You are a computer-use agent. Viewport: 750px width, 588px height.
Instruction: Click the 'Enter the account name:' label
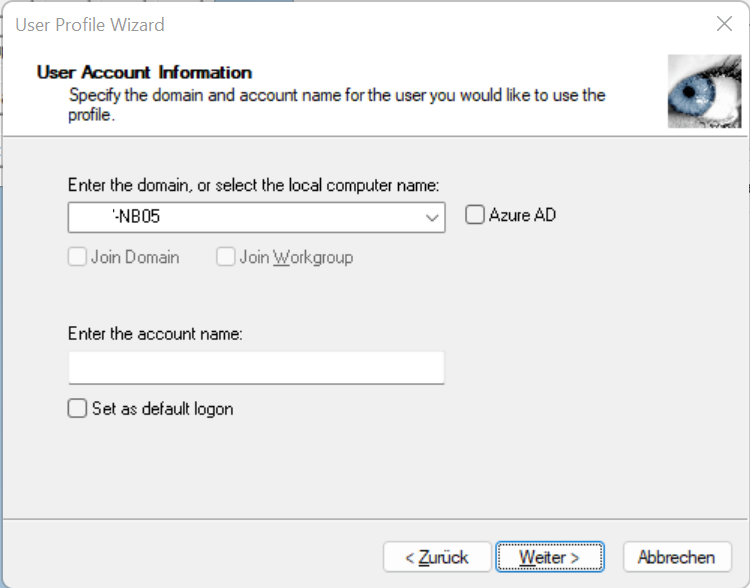click(x=155, y=334)
